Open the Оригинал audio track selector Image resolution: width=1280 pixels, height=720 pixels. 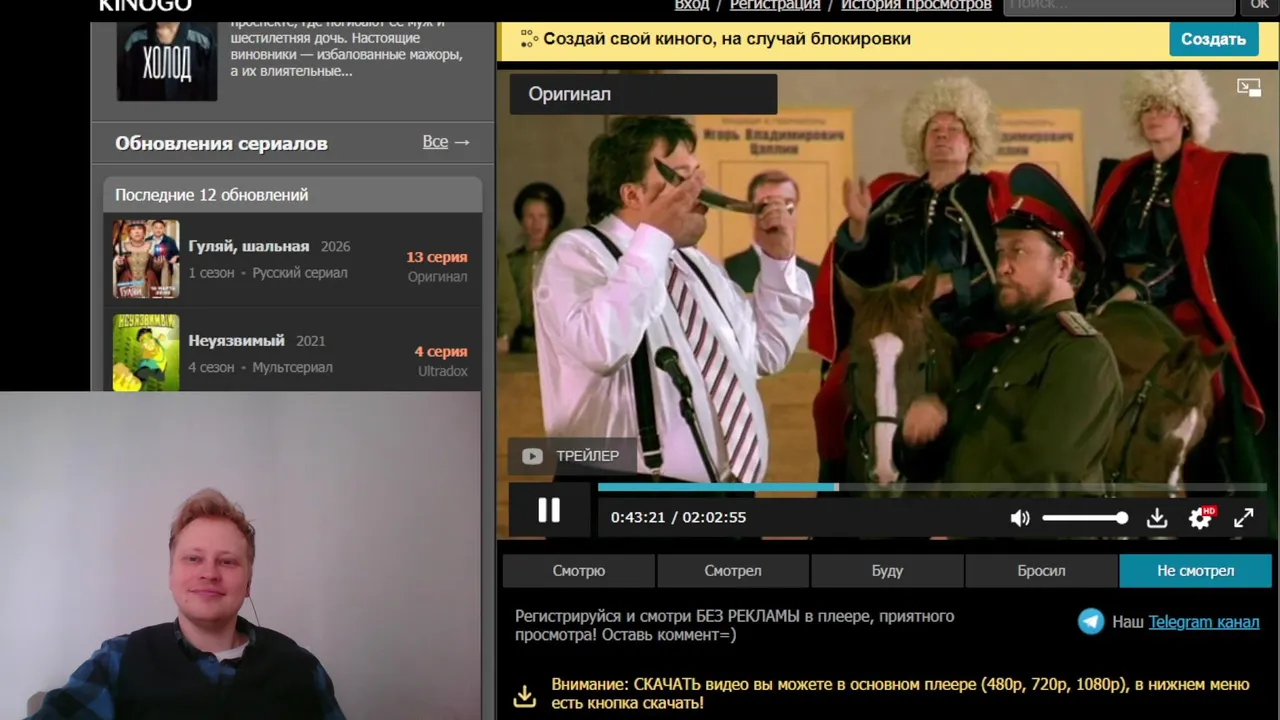pos(643,94)
